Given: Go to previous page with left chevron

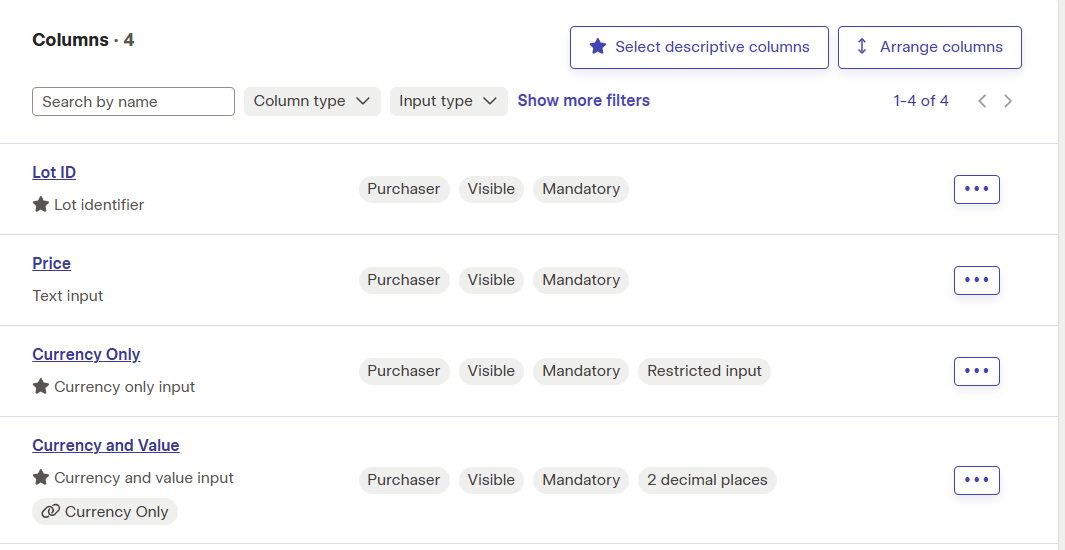Looking at the screenshot, I should [982, 101].
